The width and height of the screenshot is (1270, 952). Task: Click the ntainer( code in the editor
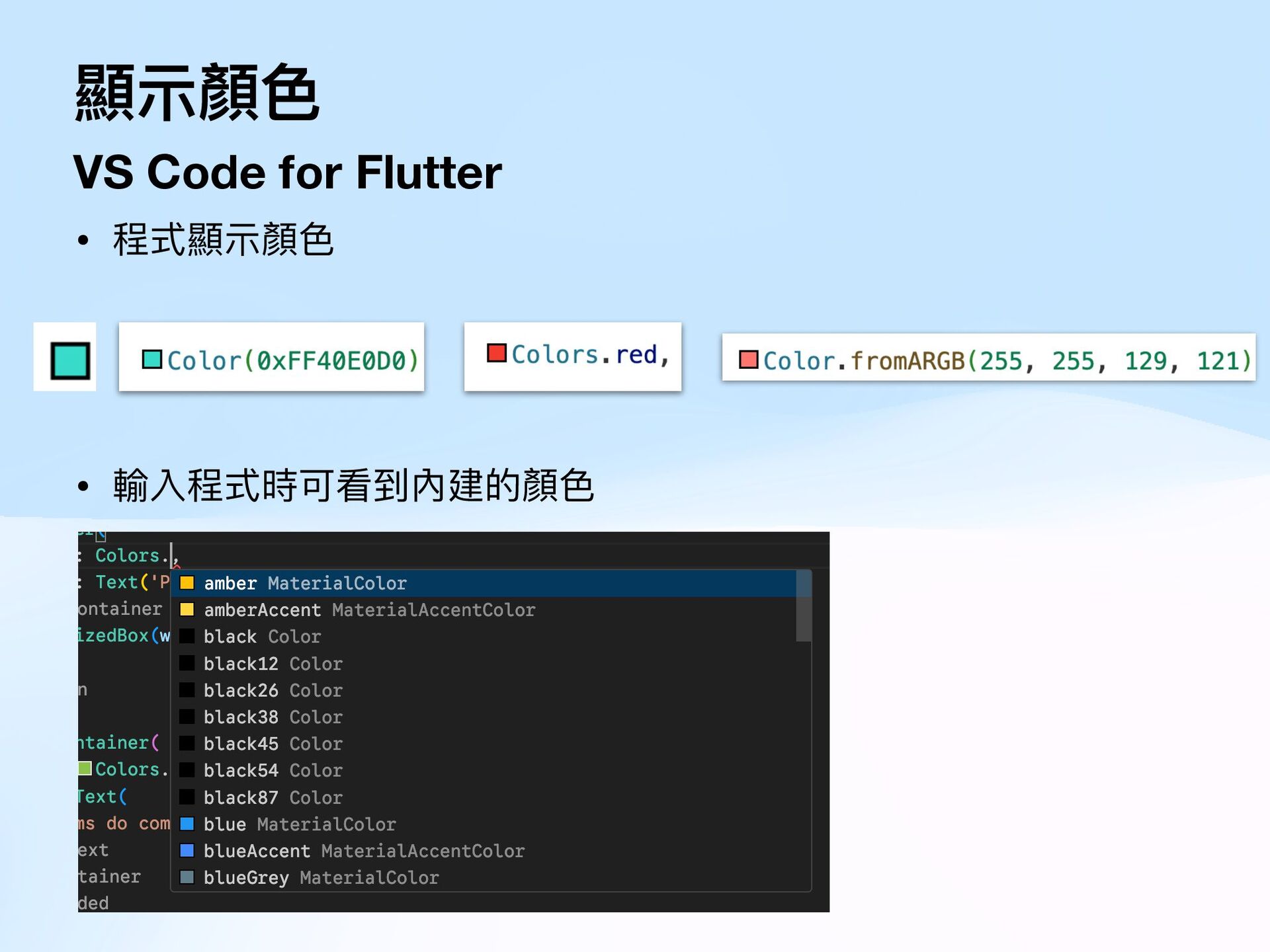point(119,743)
